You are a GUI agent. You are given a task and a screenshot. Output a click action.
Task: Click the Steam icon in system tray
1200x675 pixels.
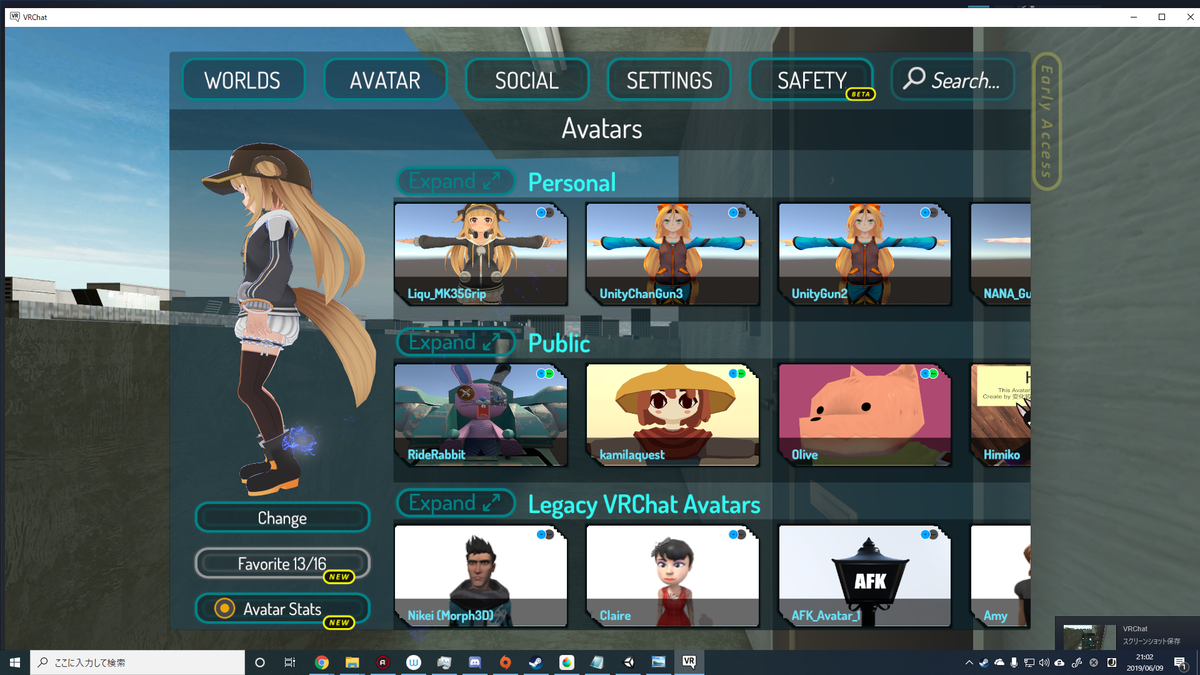984,662
